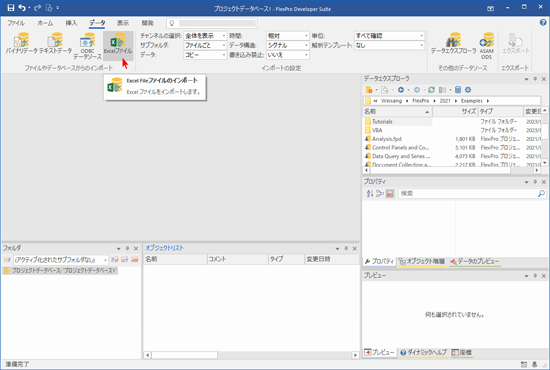Toggle pin on the Object List panel
The height and width of the screenshot is (370, 550).
[346, 248]
